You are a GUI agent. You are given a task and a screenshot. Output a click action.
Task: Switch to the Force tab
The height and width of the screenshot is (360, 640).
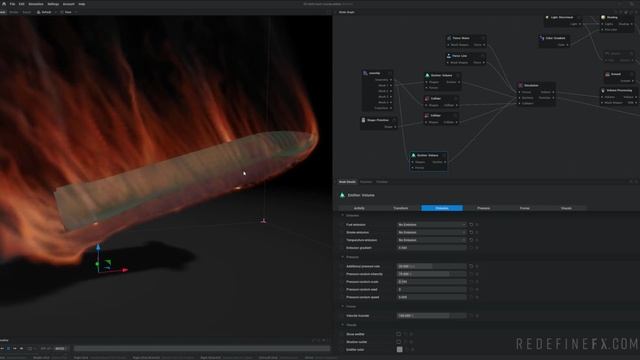(525, 208)
